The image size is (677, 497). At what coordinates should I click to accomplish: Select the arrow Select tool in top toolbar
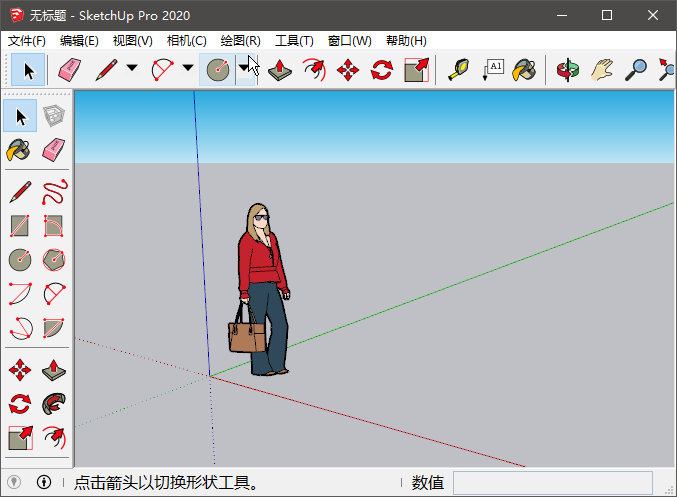pos(28,70)
